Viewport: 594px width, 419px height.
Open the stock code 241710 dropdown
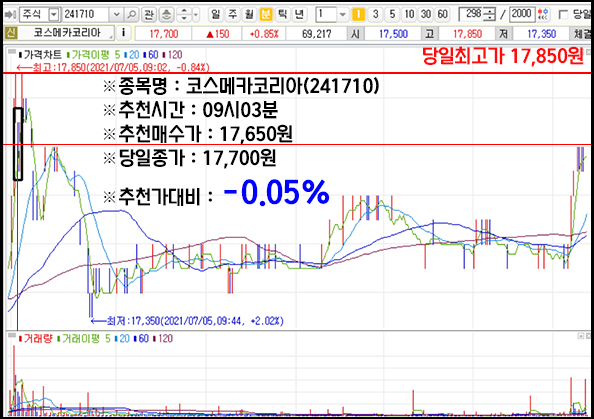pos(116,15)
